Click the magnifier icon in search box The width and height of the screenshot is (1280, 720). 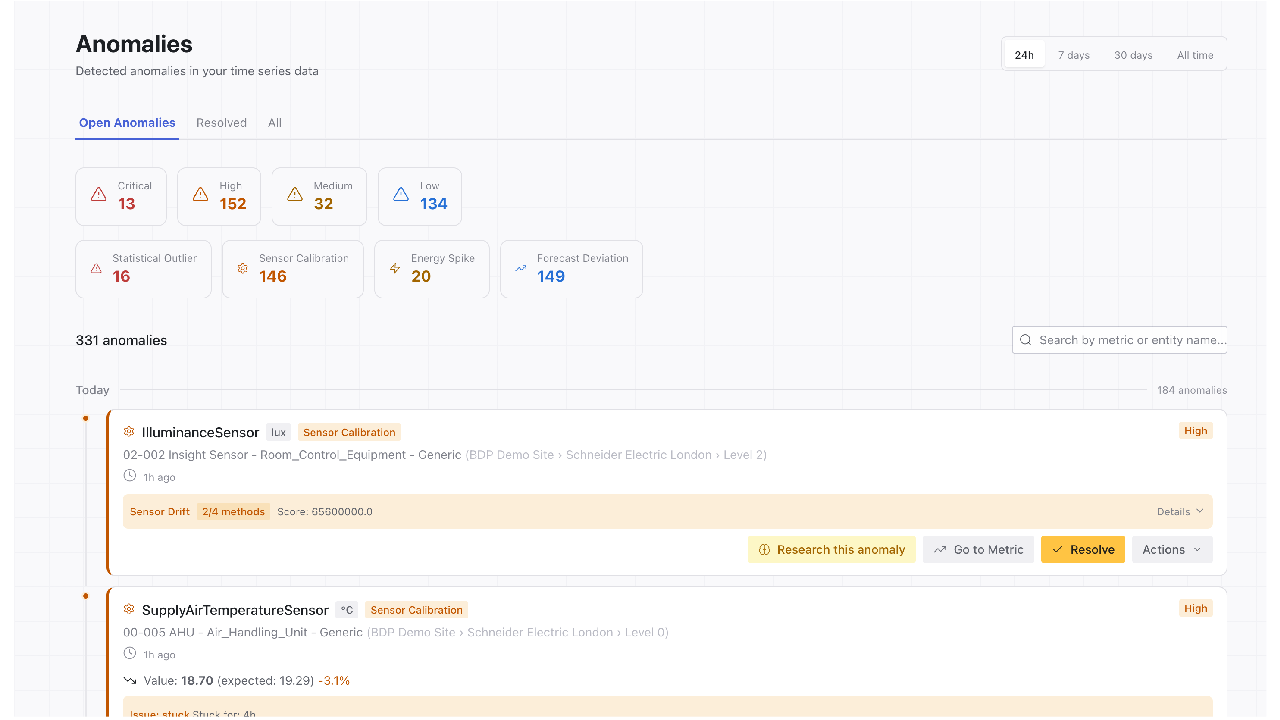coord(1025,340)
